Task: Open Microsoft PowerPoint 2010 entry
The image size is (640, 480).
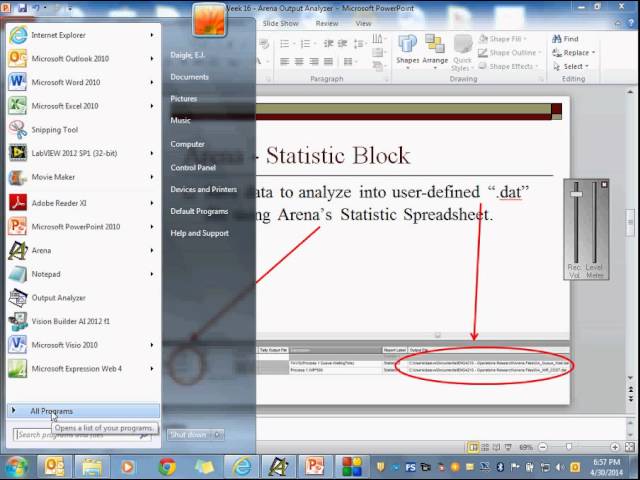Action: pyautogui.click(x=83, y=227)
